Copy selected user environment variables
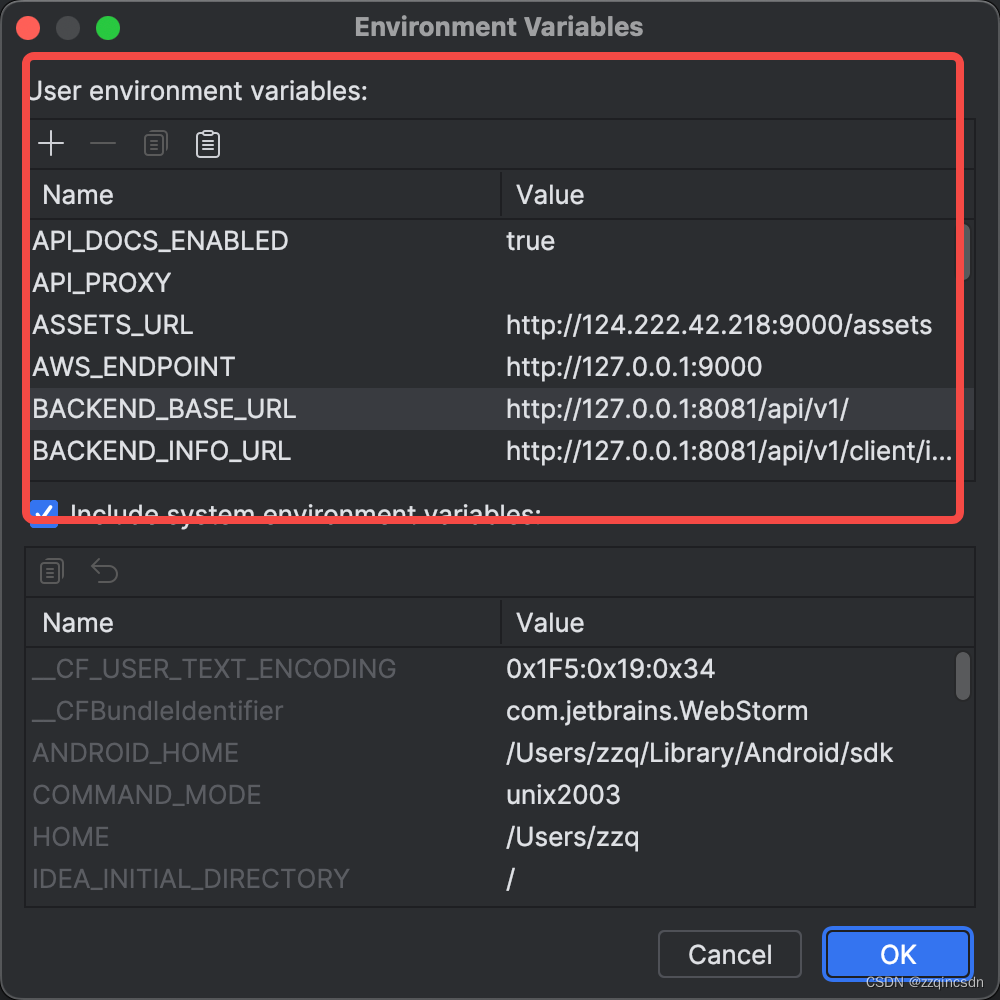 [x=156, y=143]
